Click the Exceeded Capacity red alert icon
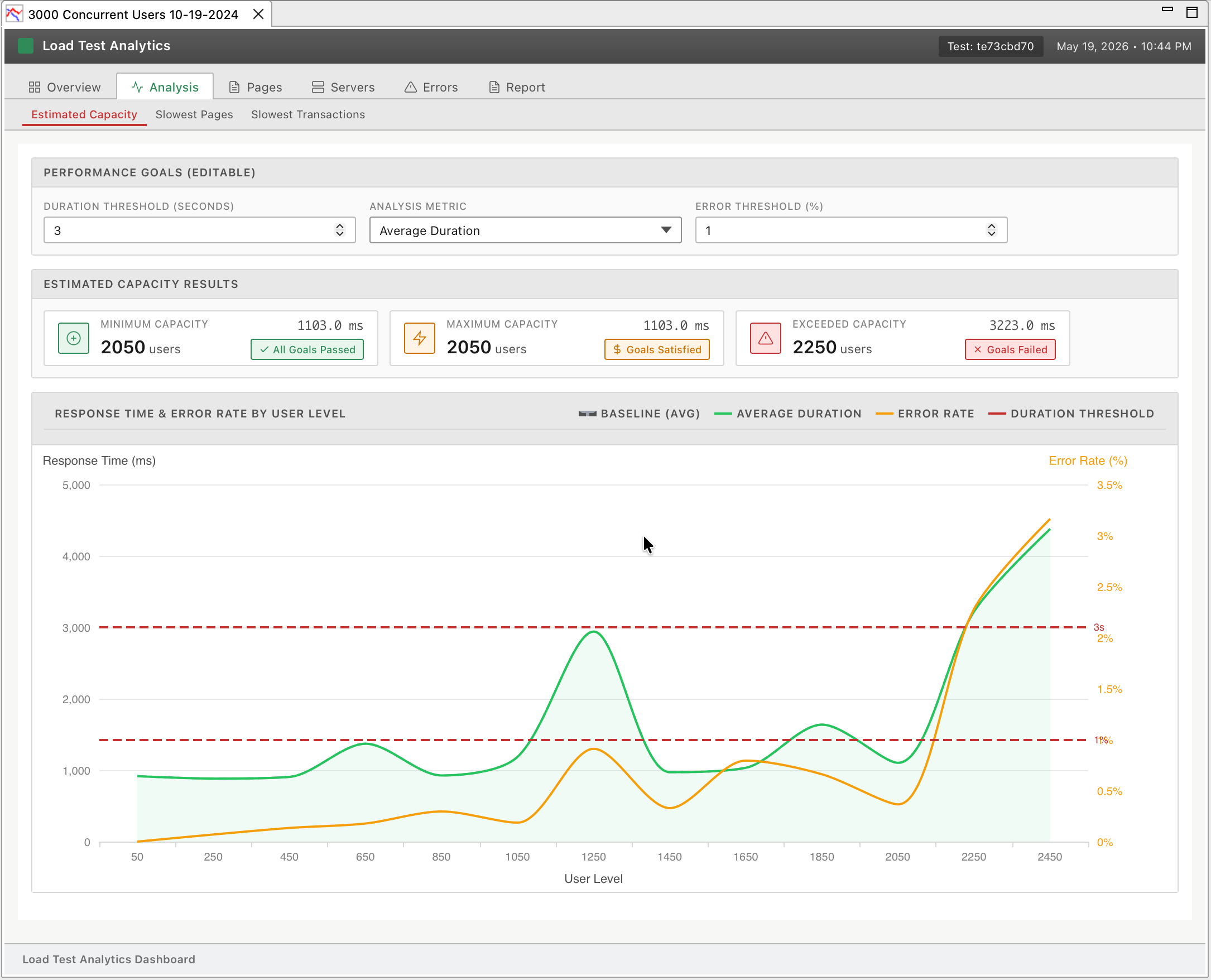The width and height of the screenshot is (1211, 980). point(766,338)
